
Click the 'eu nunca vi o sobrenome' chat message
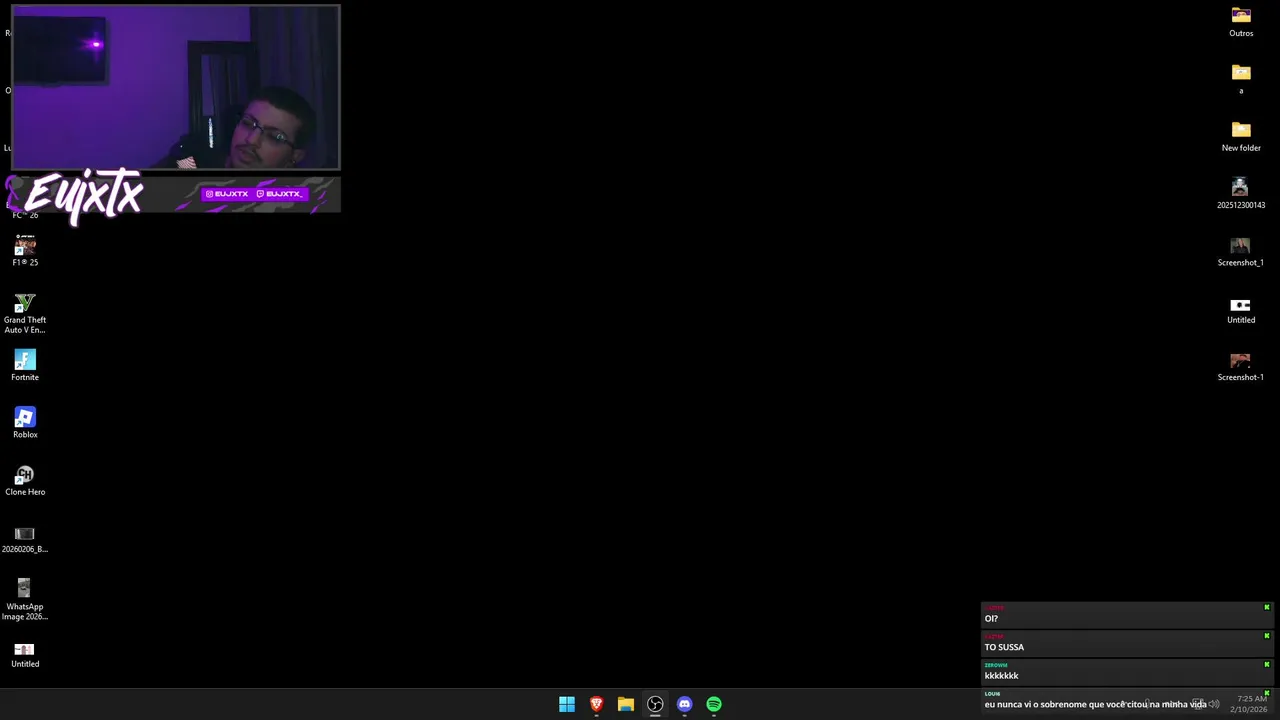pos(1126,701)
